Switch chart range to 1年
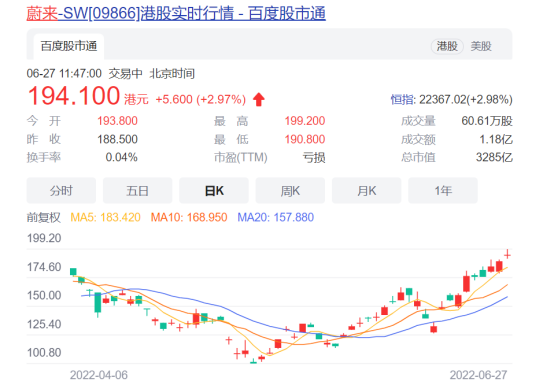This screenshot has height=389, width=554. point(443,191)
